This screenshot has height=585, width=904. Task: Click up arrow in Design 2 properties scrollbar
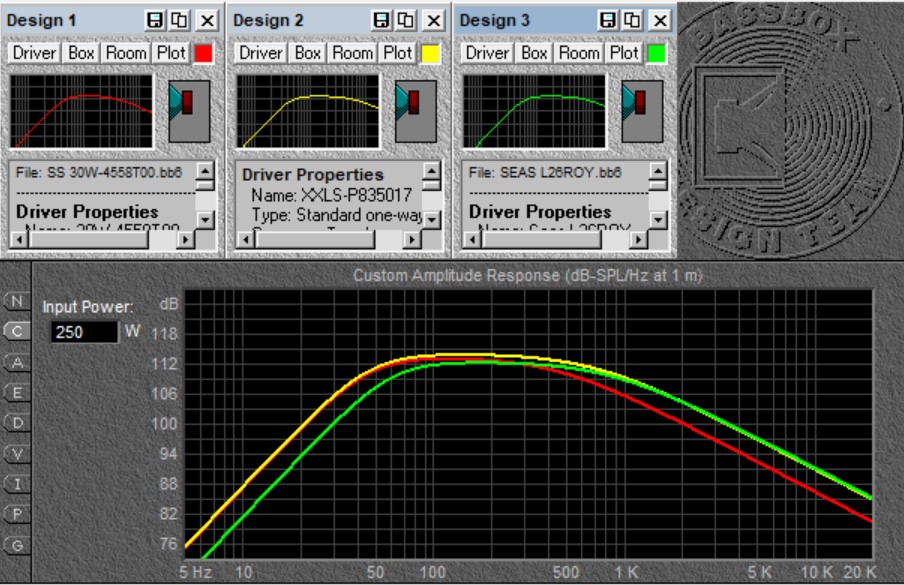pyautogui.click(x=432, y=170)
